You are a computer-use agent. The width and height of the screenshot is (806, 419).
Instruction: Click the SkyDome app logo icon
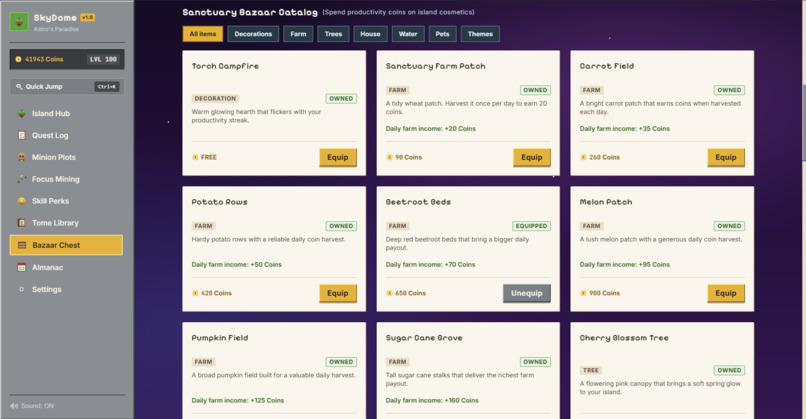coord(20,22)
